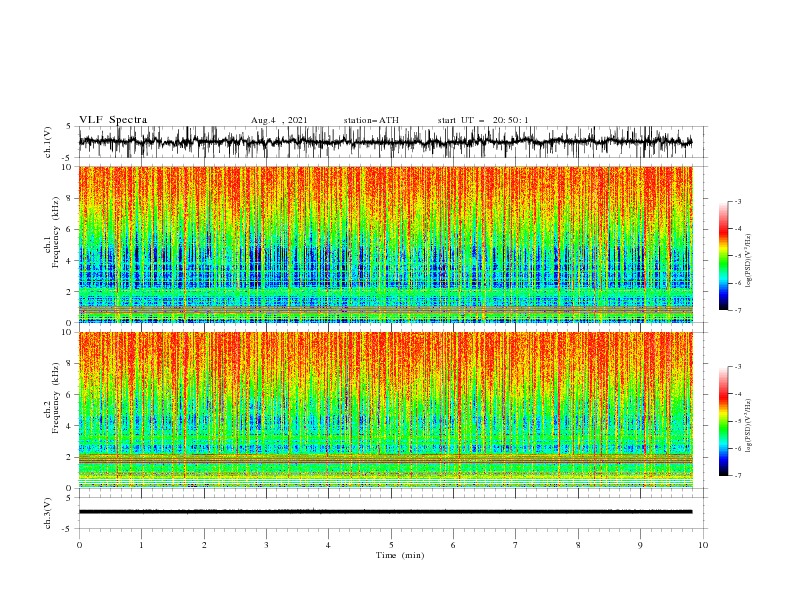This screenshot has width=792, height=612.
Task: Click time axis tick label '10'
Action: [703, 545]
